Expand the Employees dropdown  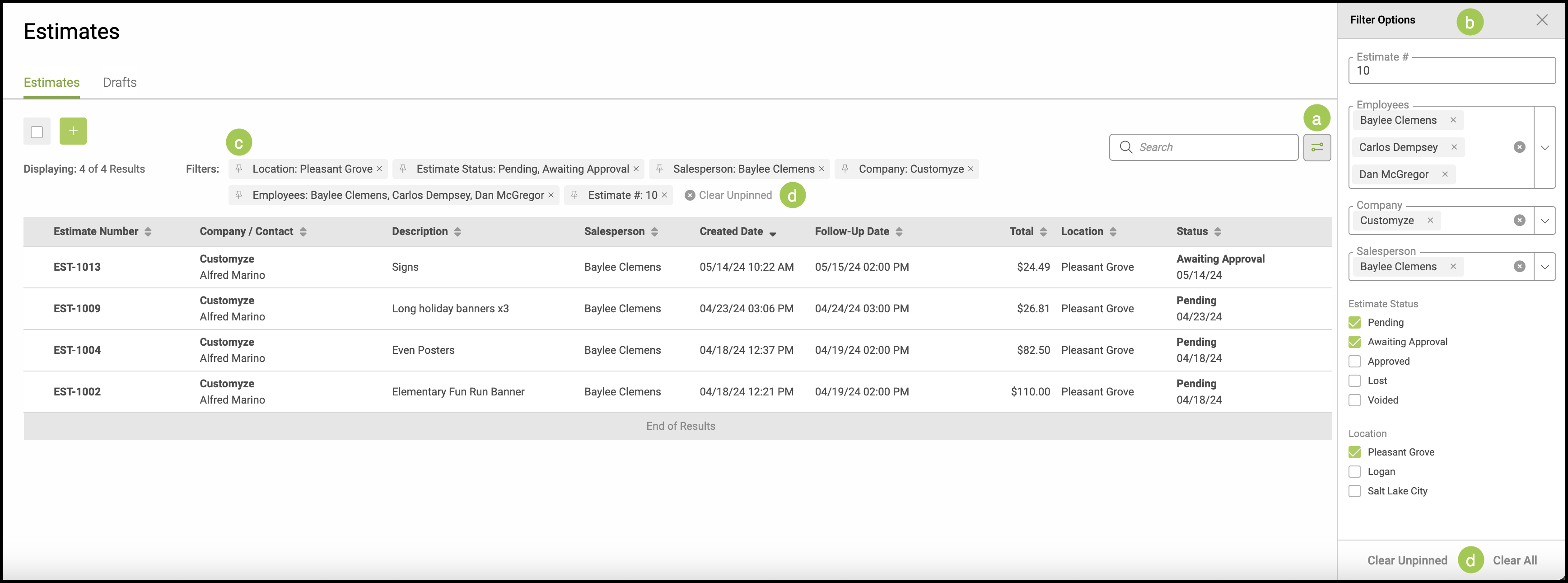coord(1545,147)
